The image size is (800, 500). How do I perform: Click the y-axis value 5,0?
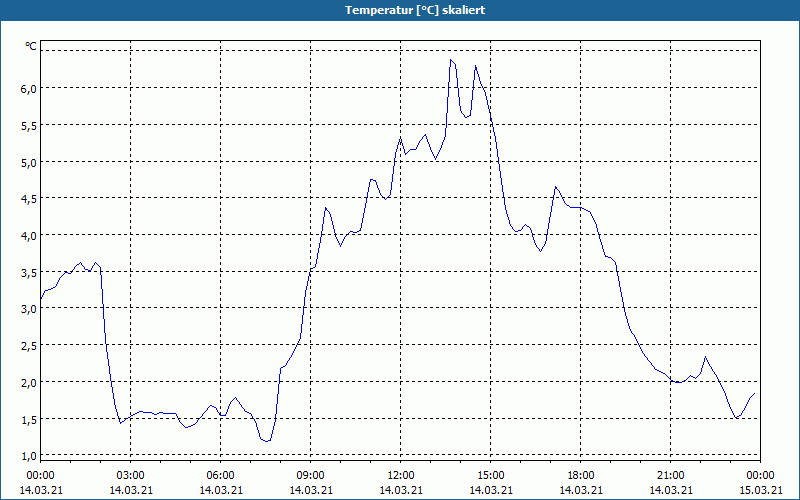(29, 162)
